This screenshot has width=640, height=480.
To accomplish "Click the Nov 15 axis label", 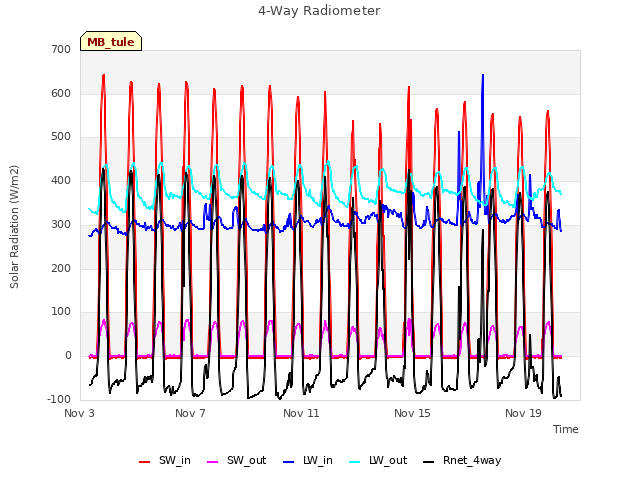I will (412, 413).
